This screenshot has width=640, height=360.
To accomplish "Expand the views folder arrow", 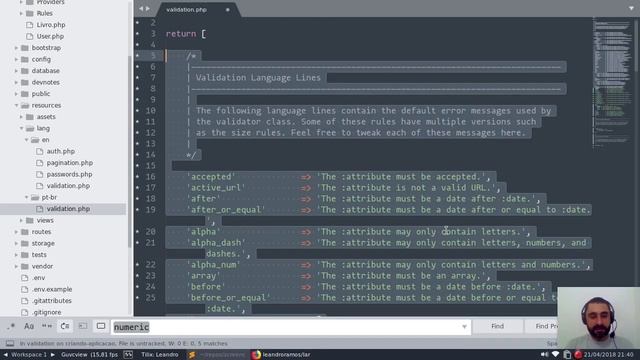I will click(x=21, y=220).
